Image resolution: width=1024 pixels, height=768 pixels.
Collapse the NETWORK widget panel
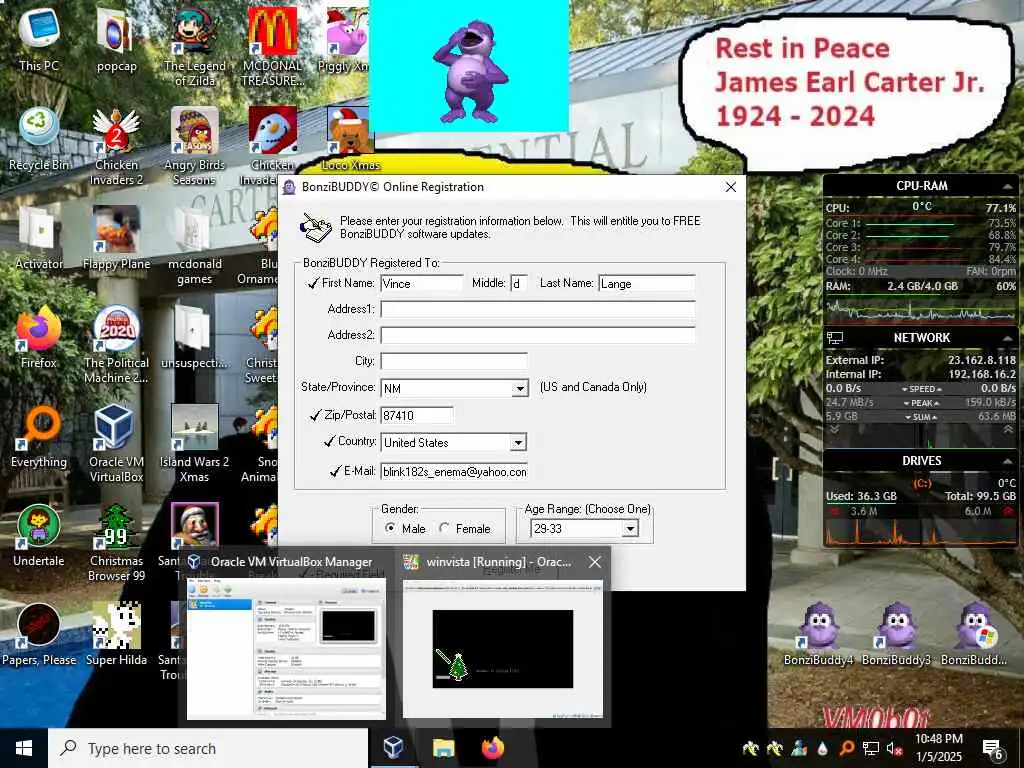tap(1006, 338)
